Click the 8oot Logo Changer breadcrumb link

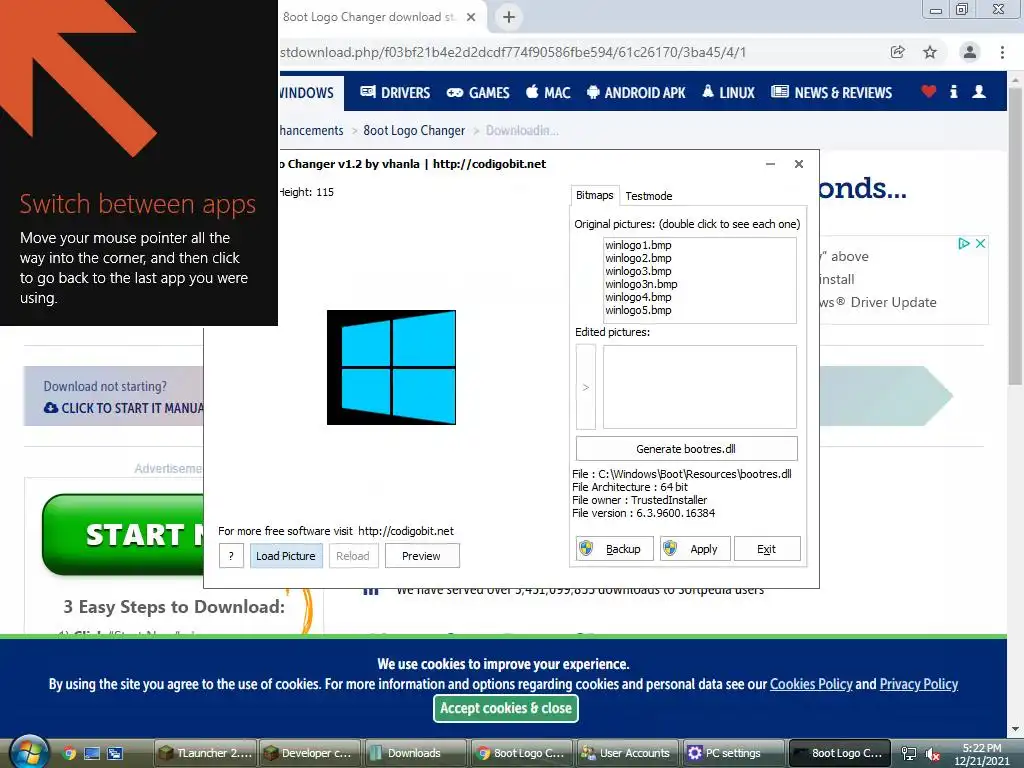414,131
